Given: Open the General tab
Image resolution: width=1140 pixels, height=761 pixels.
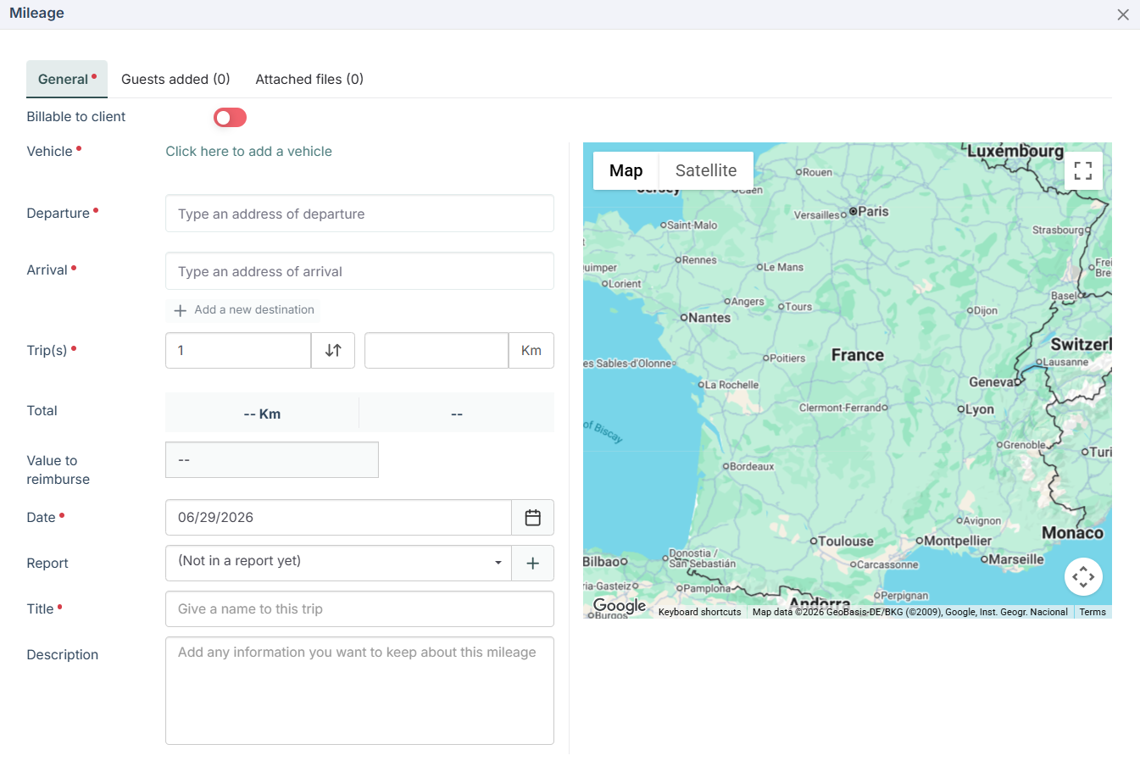Looking at the screenshot, I should coord(67,79).
